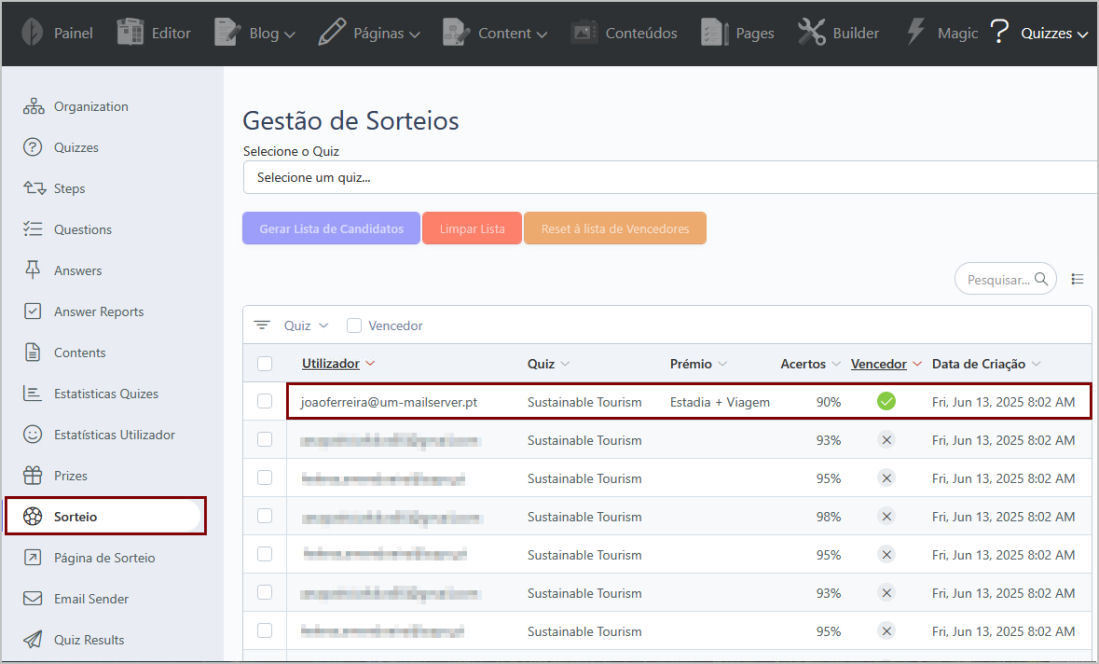Viewport: 1099px width, 664px height.
Task: Open the Páginas menu chevron
Action: [x=414, y=34]
